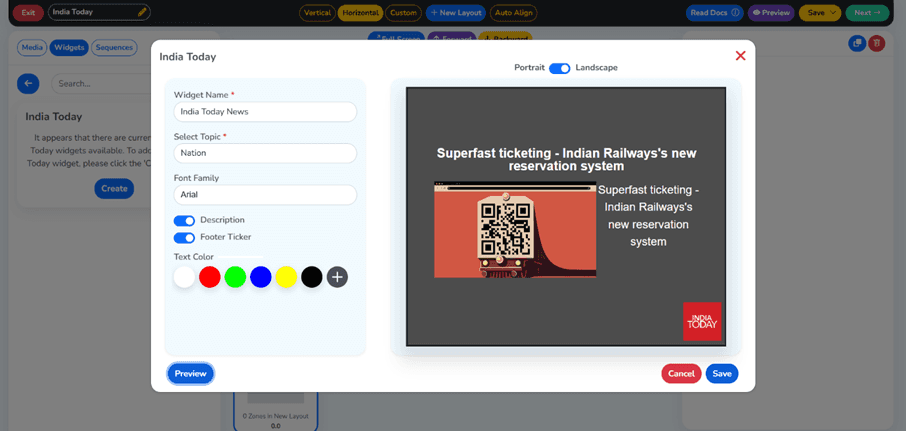Save the India Today widget
This screenshot has height=431, width=906.
pyautogui.click(x=722, y=374)
